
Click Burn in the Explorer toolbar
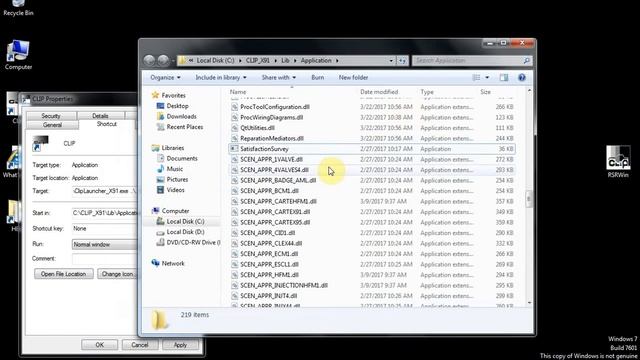(x=318, y=78)
